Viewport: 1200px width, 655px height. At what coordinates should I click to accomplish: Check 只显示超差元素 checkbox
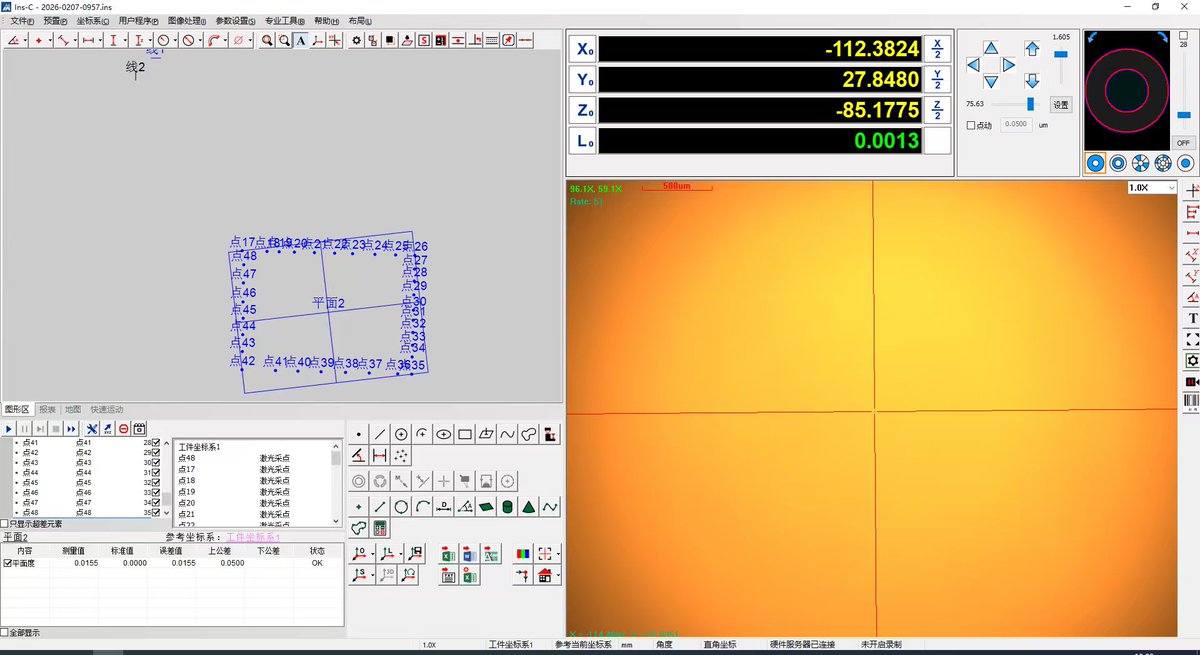(x=5, y=523)
